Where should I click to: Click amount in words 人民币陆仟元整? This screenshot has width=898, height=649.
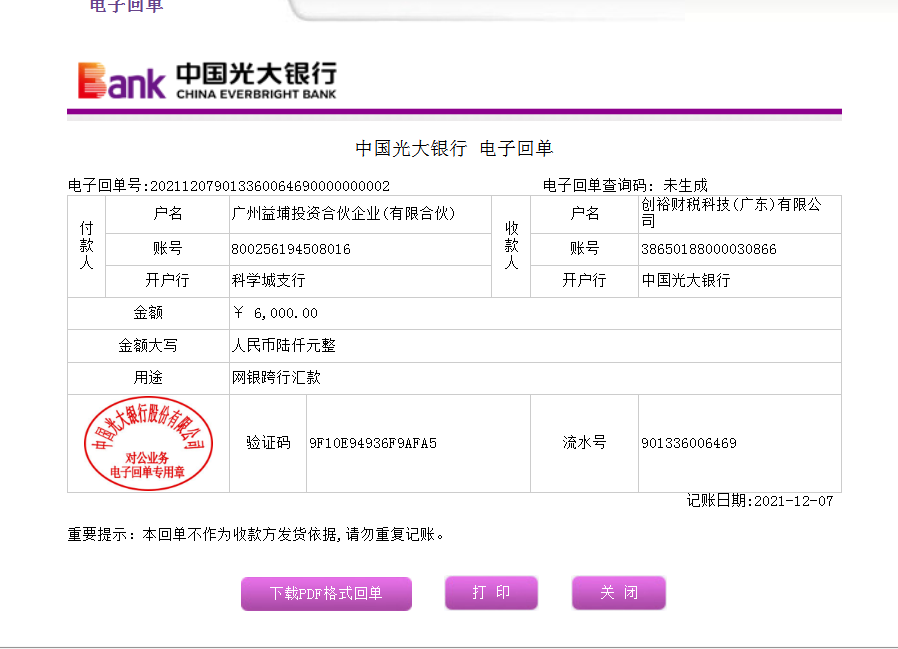coord(283,345)
